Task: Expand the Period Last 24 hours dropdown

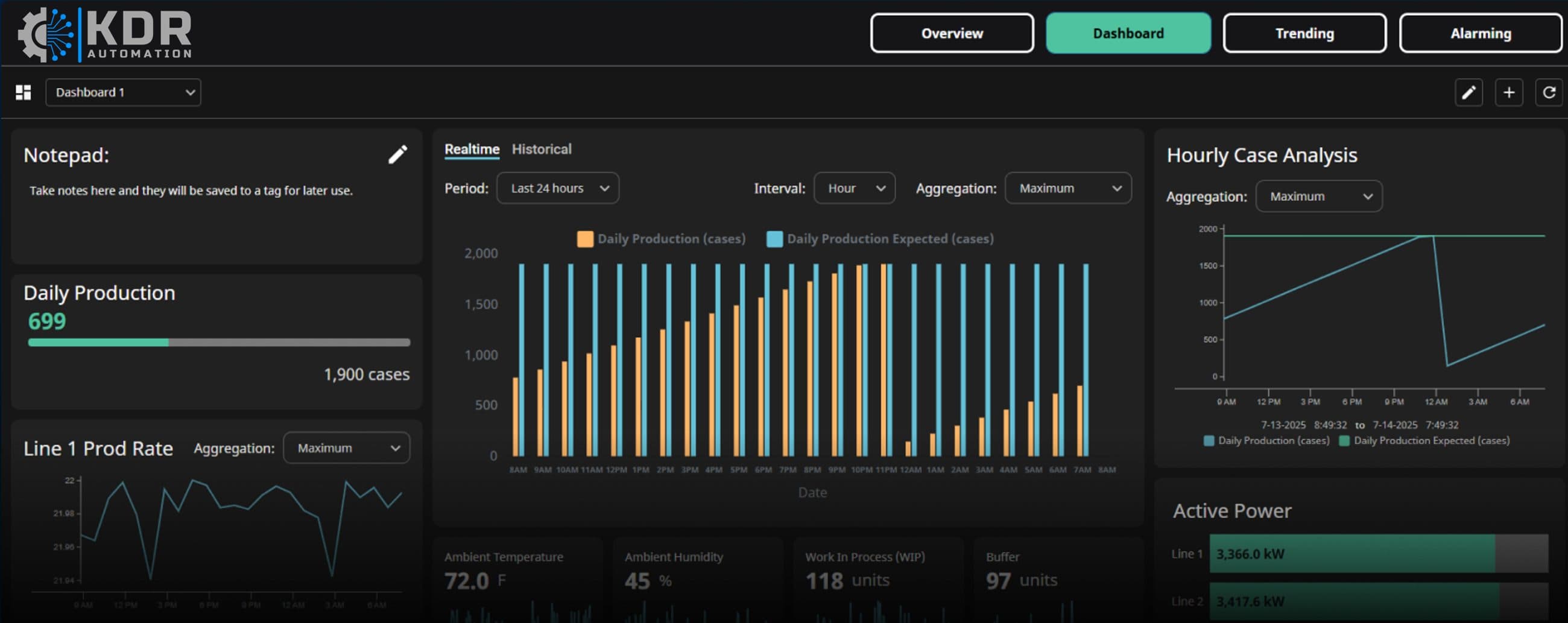Action: coord(558,188)
